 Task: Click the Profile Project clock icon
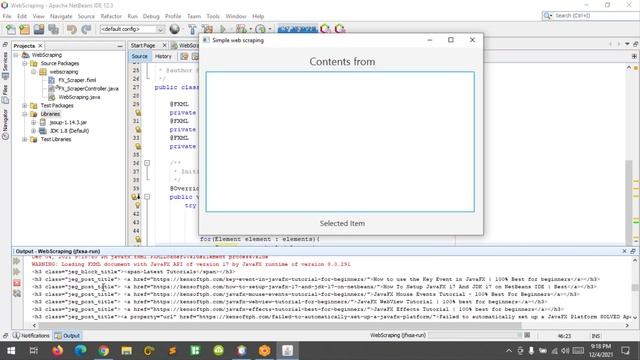click(x=260, y=29)
